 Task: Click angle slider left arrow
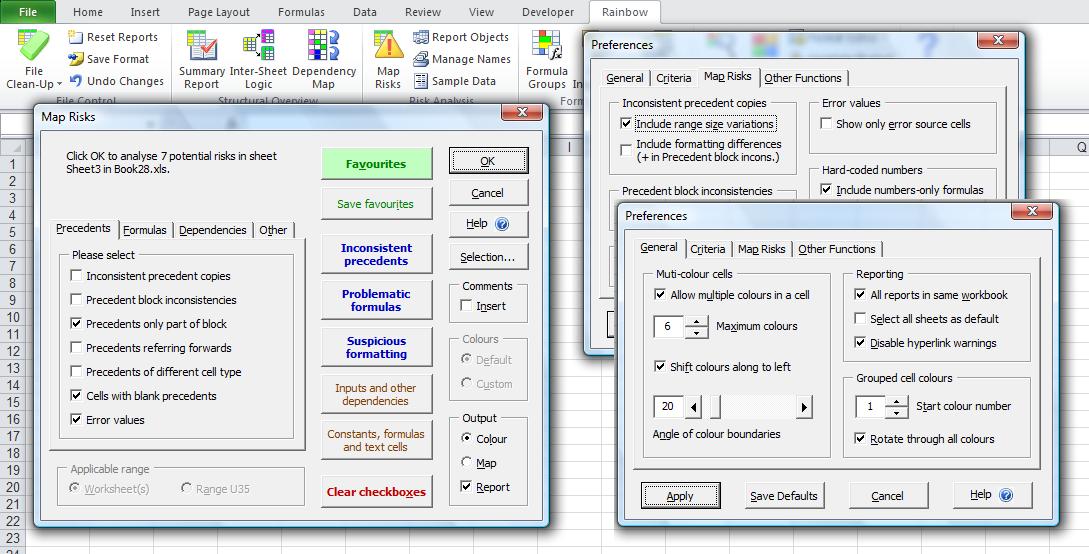(693, 407)
